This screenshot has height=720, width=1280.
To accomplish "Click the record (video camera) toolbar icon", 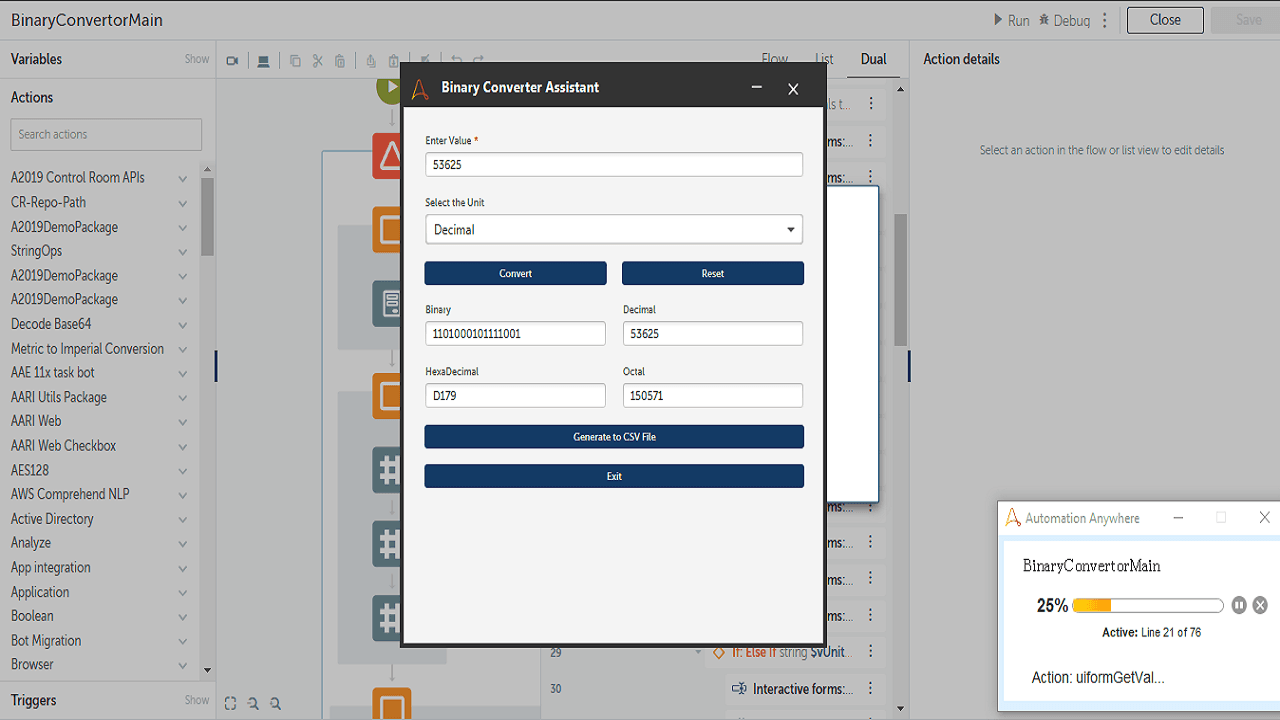I will coord(232,61).
